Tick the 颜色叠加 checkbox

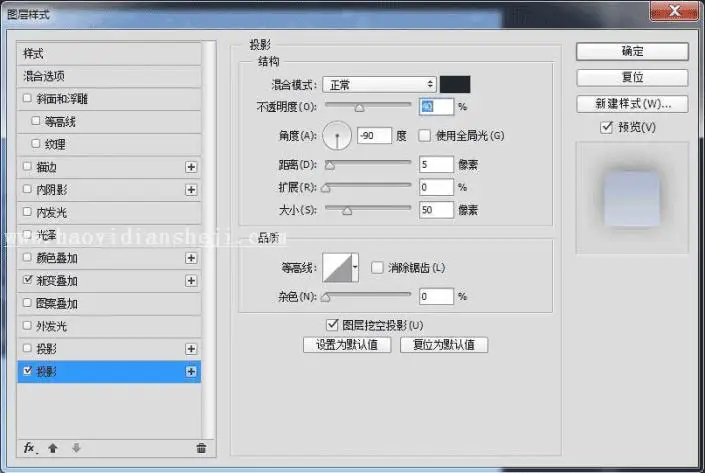click(x=27, y=257)
